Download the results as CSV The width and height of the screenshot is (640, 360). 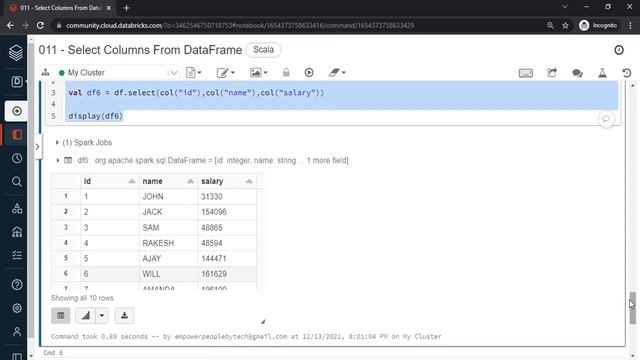[124, 316]
